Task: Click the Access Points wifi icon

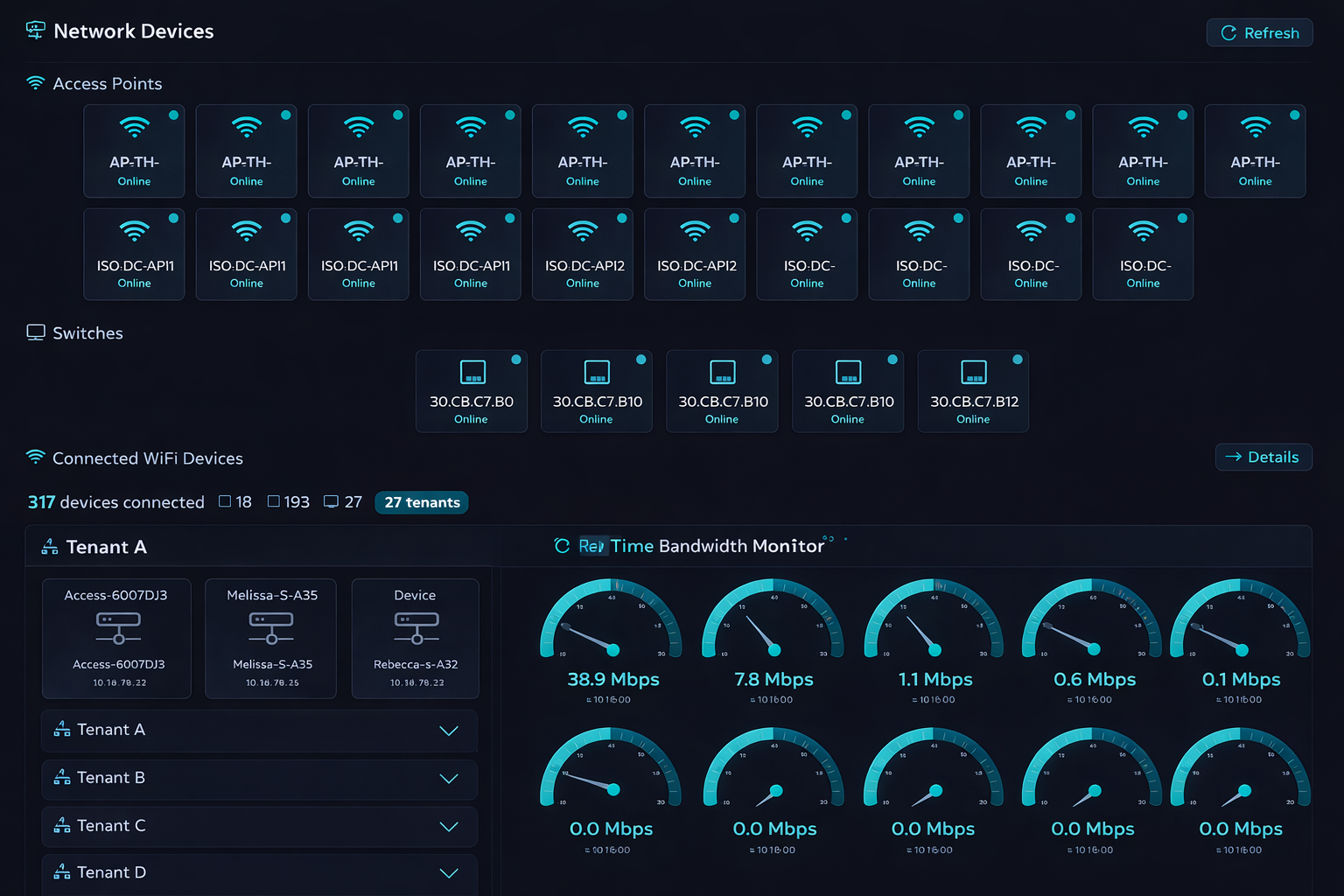Action: click(35, 83)
